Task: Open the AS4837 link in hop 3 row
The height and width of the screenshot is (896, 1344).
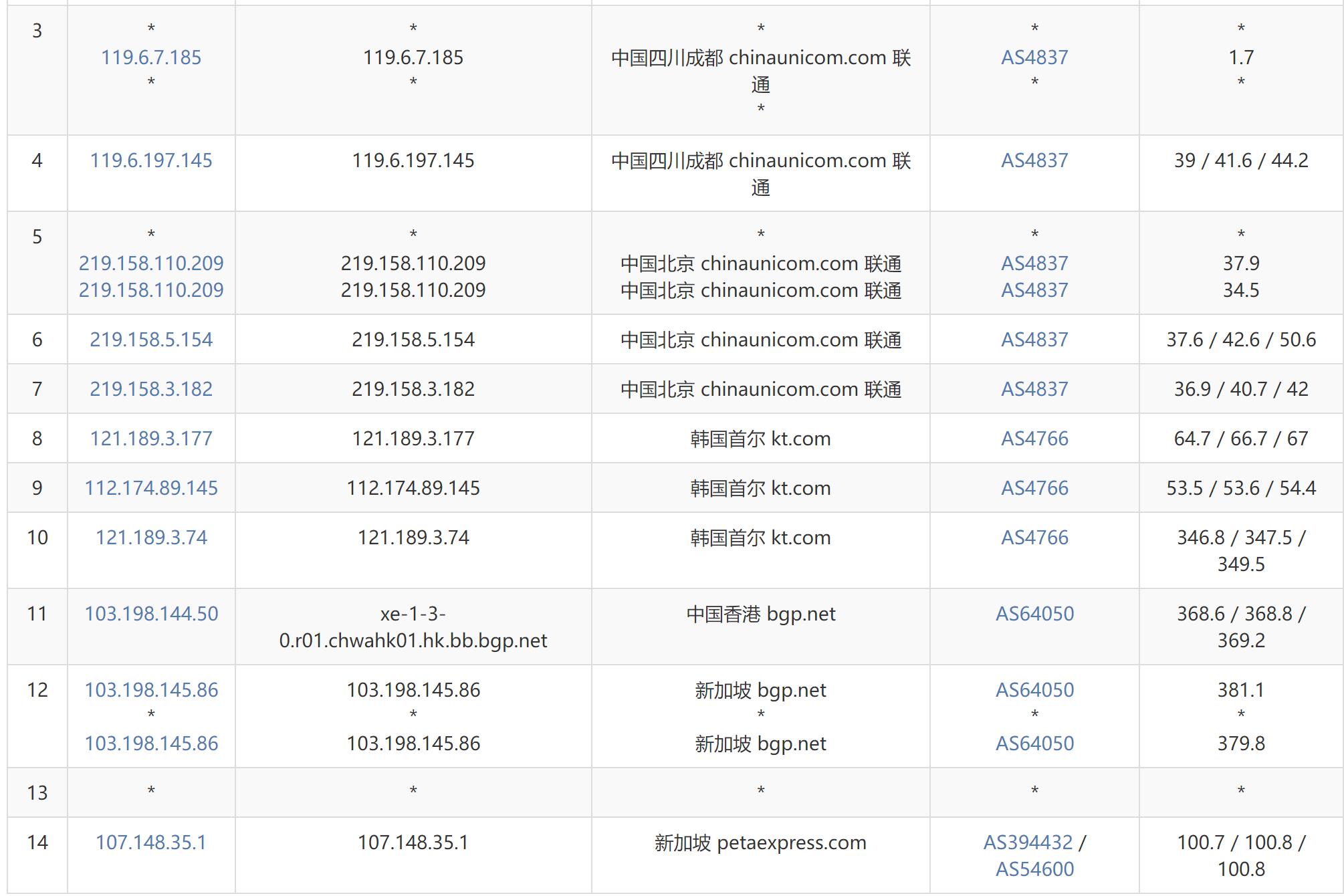Action: click(x=1034, y=58)
